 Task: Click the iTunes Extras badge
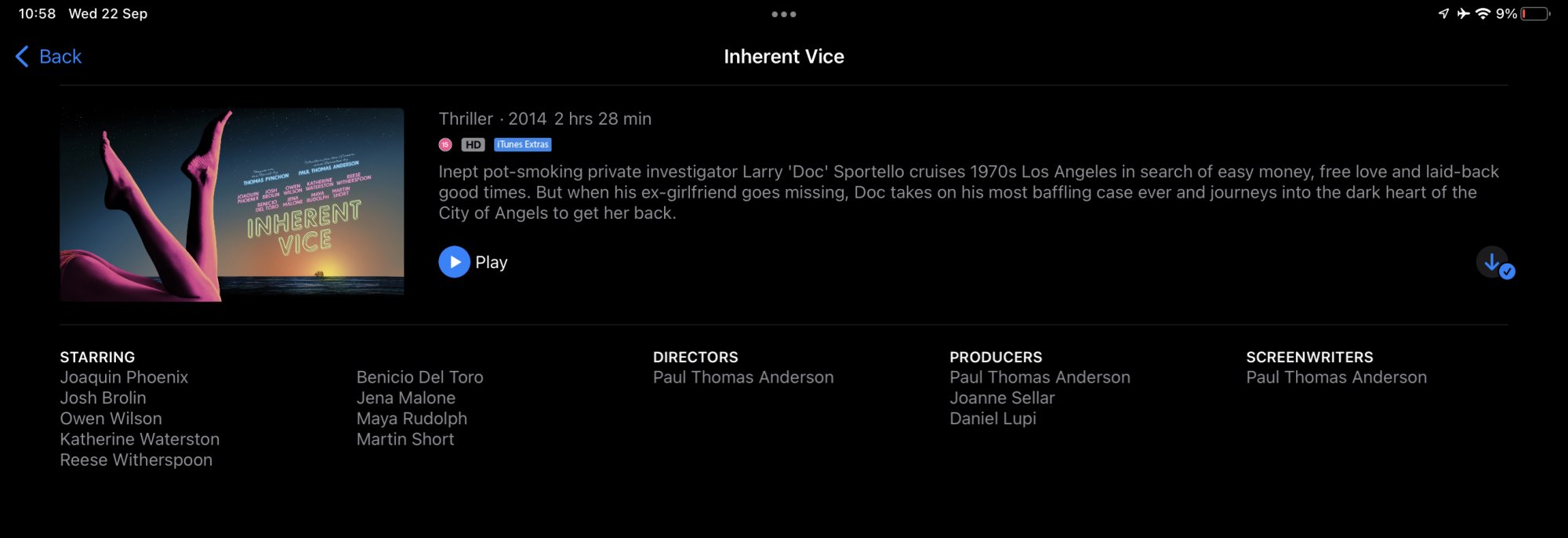(523, 144)
